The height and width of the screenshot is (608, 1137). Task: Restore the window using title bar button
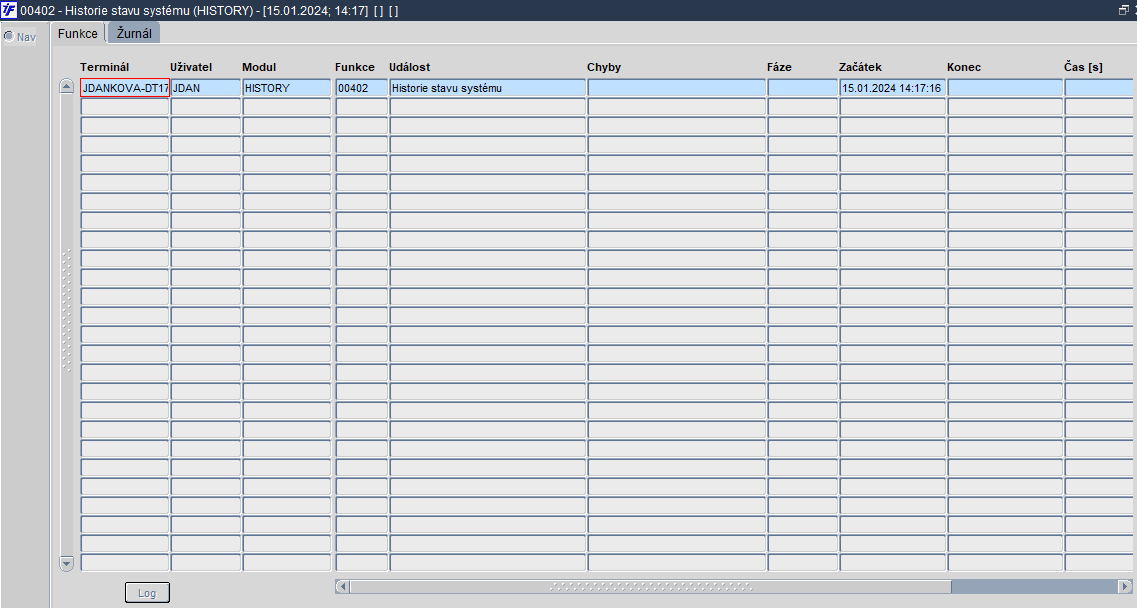coord(1124,10)
